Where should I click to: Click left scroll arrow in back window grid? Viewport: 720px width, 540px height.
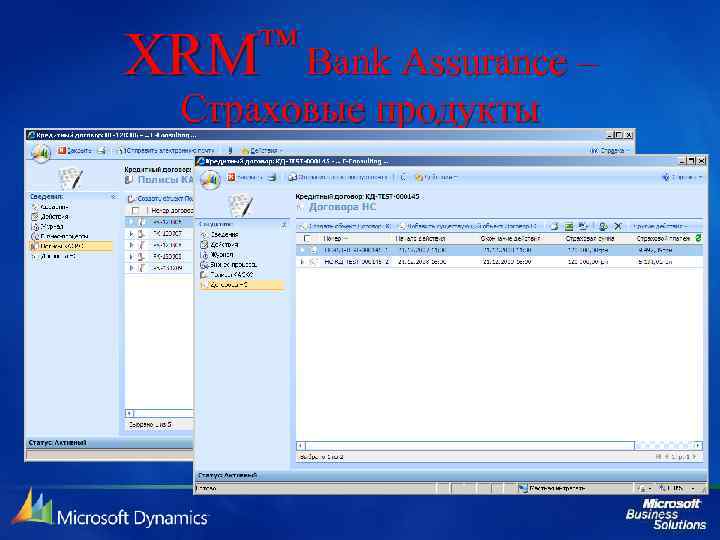130,413
